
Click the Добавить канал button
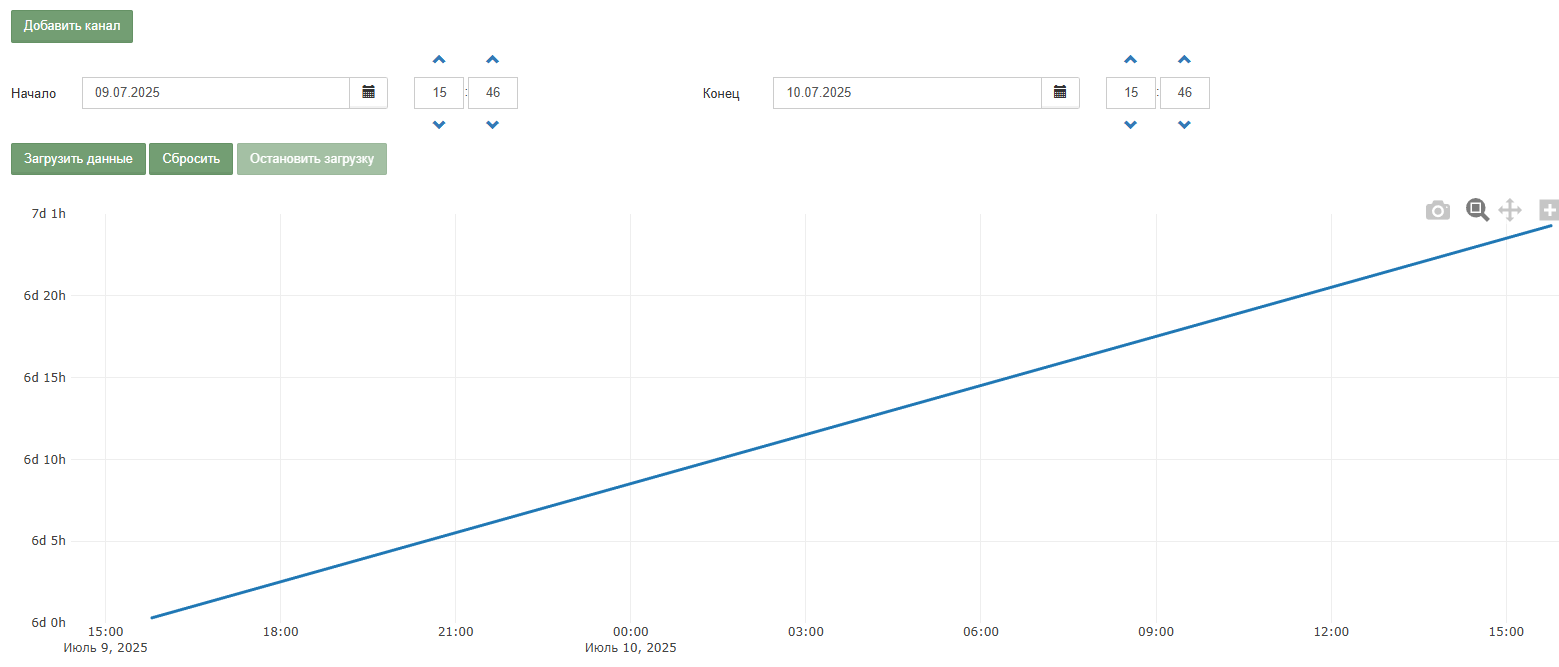coord(72,26)
